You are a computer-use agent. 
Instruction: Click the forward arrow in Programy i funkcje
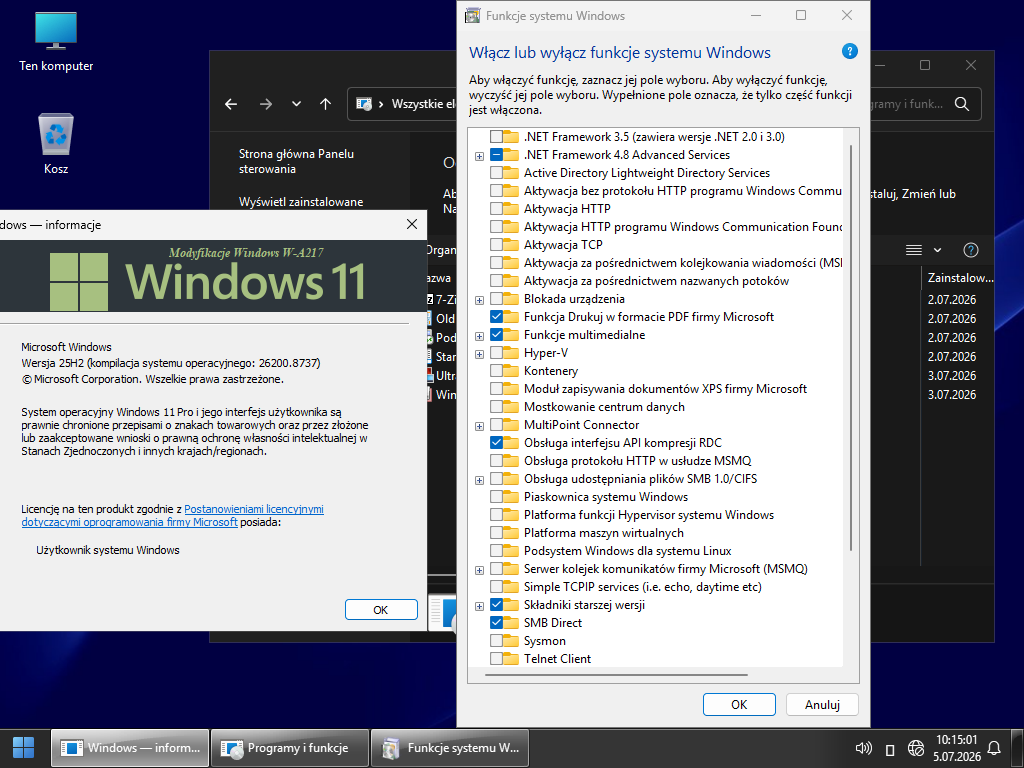pos(265,104)
